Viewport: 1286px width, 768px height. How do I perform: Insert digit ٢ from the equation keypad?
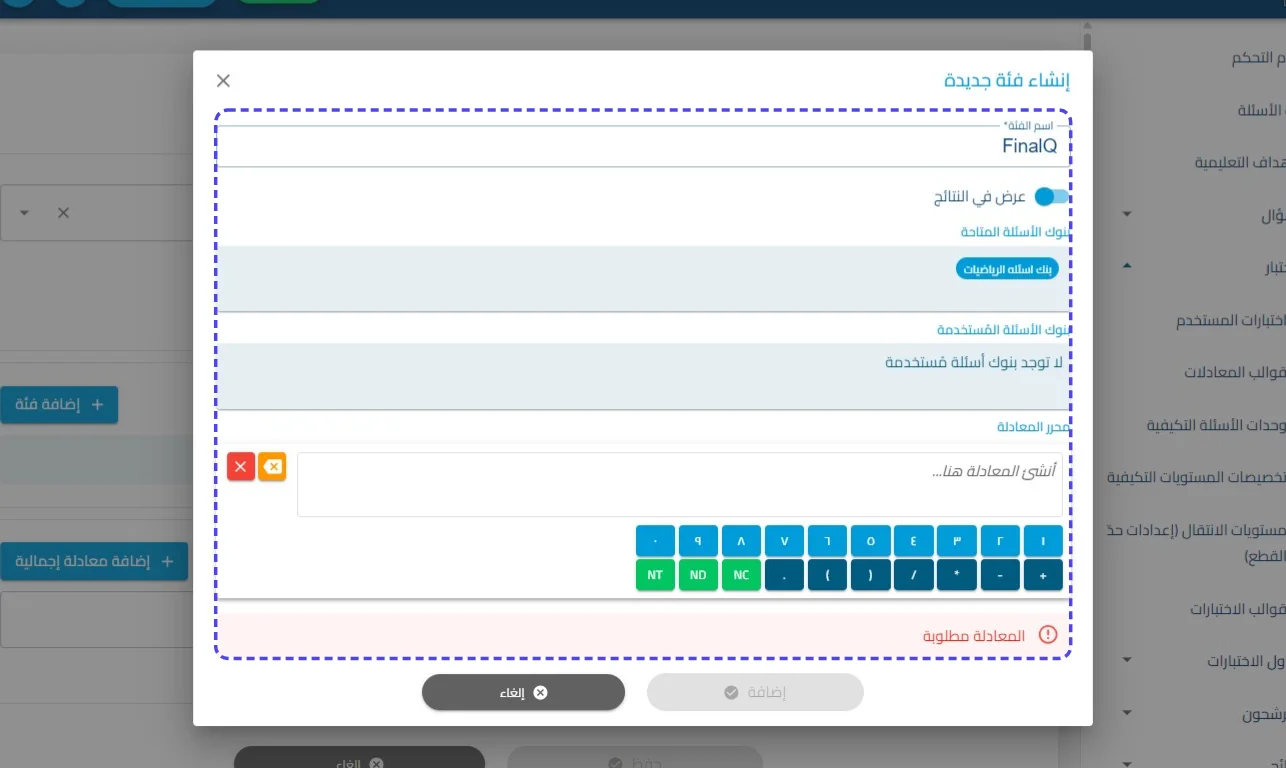click(x=1000, y=541)
